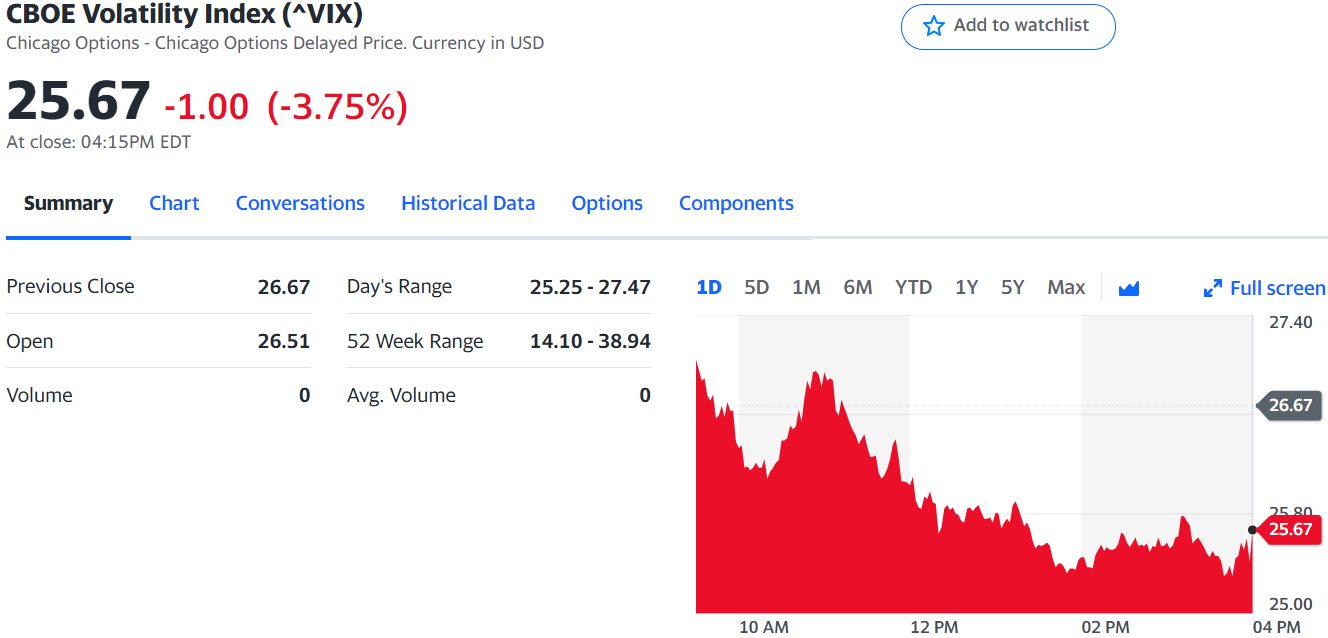Click the 12 PM axis label
This screenshot has width=1328, height=638.
click(934, 627)
